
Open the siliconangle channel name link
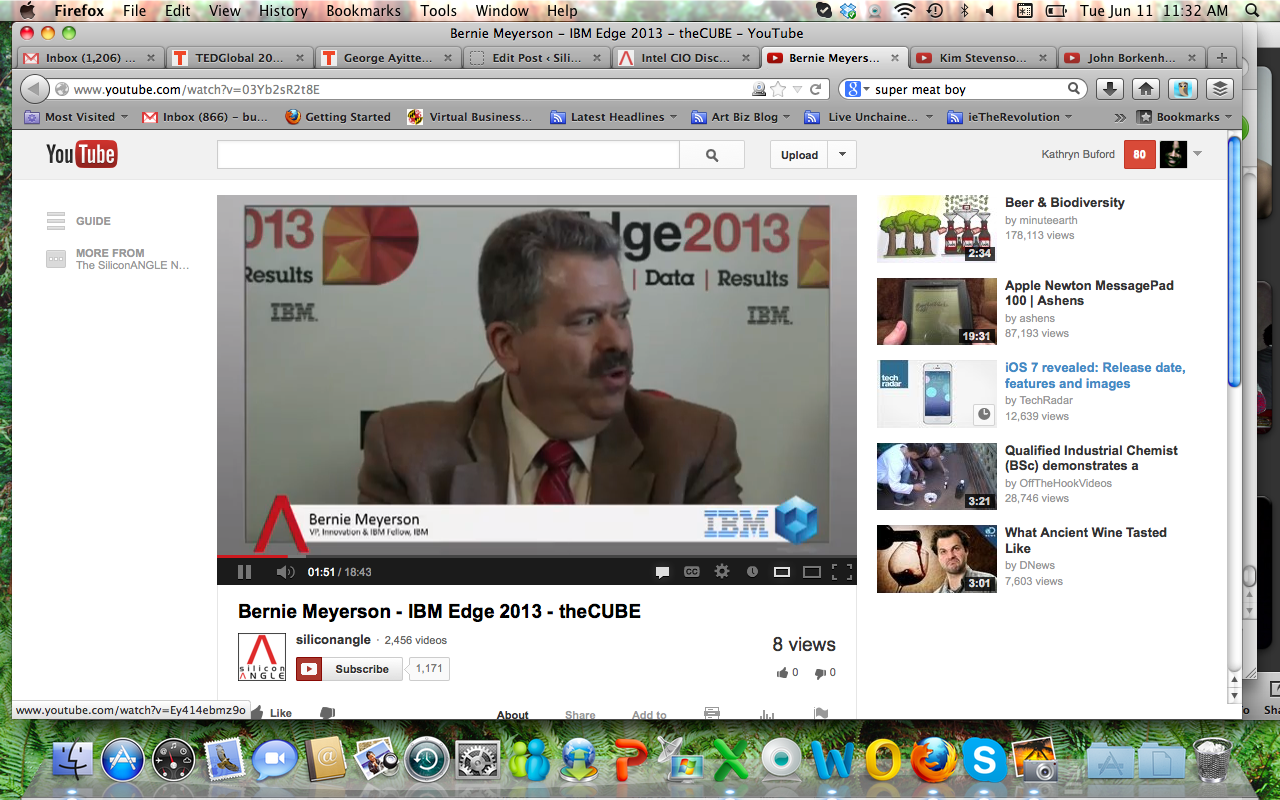pos(333,640)
